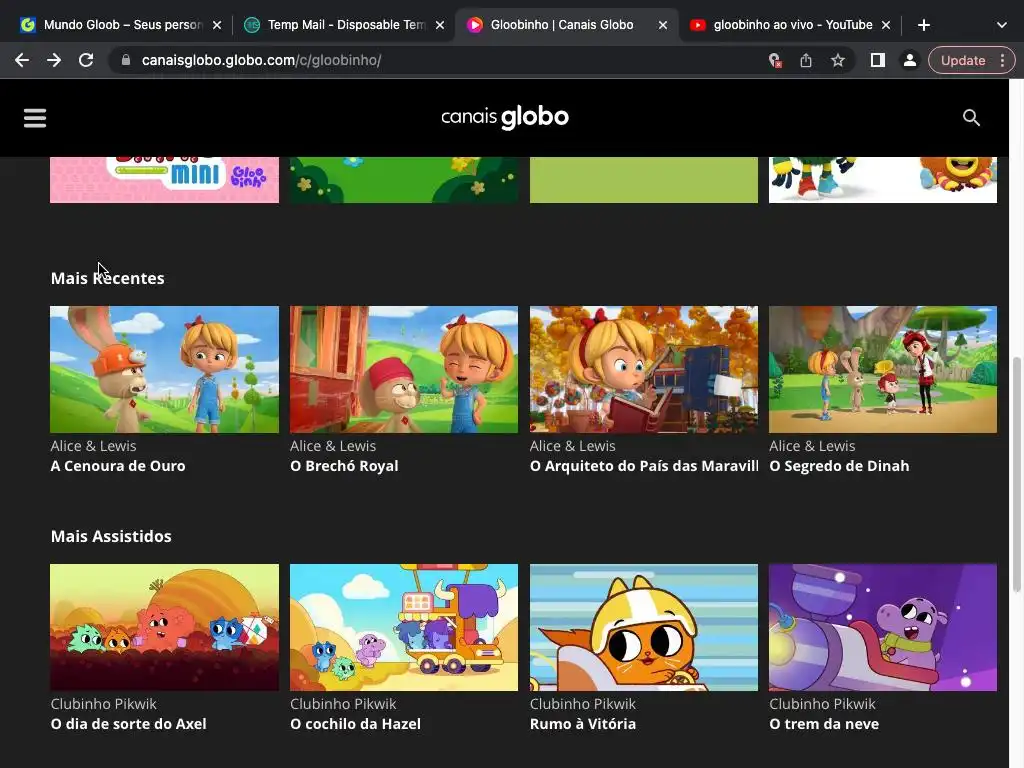This screenshot has height=768, width=1024.
Task: Open the plain light green banner thumbnail
Action: 644,180
